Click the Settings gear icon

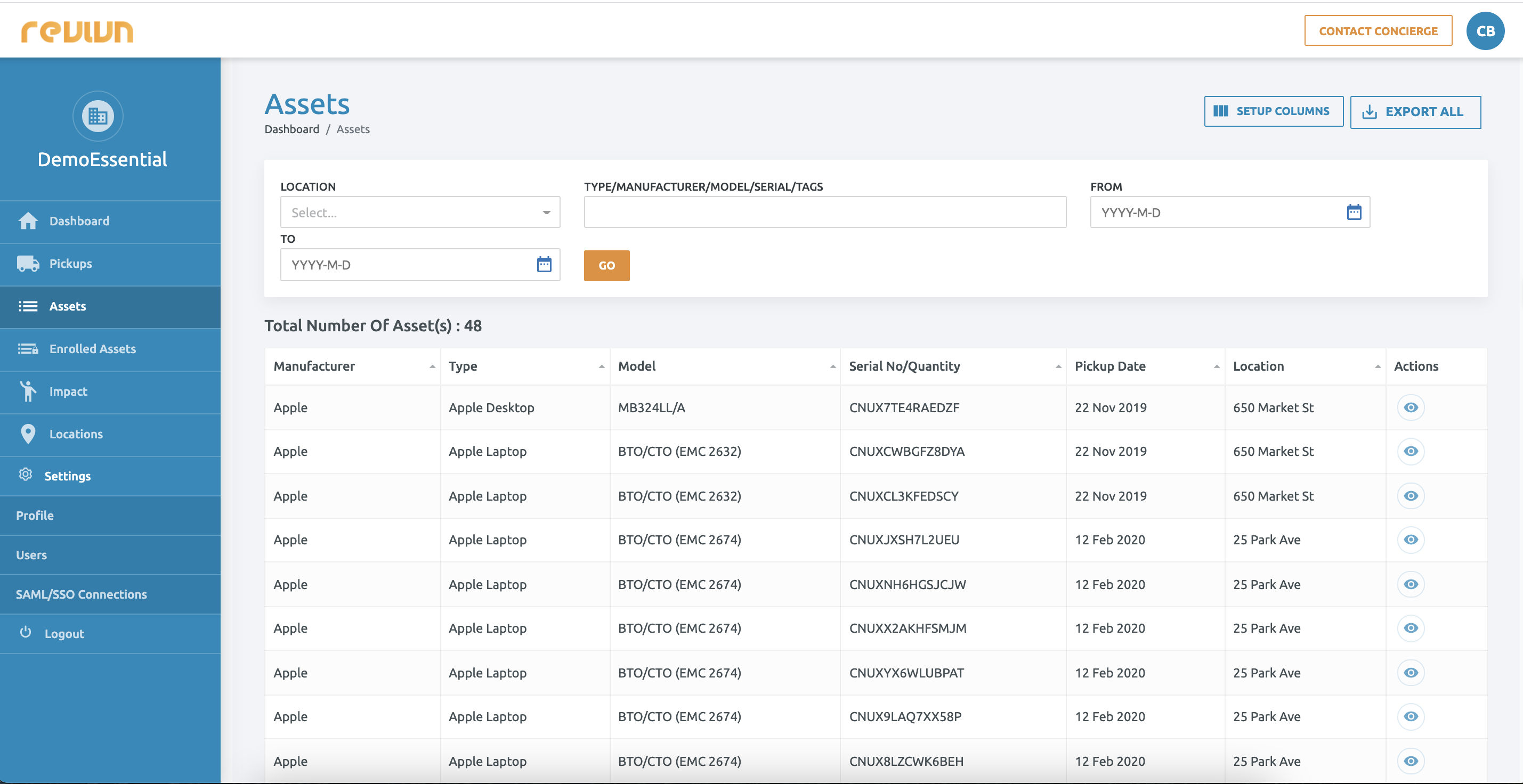(x=26, y=475)
